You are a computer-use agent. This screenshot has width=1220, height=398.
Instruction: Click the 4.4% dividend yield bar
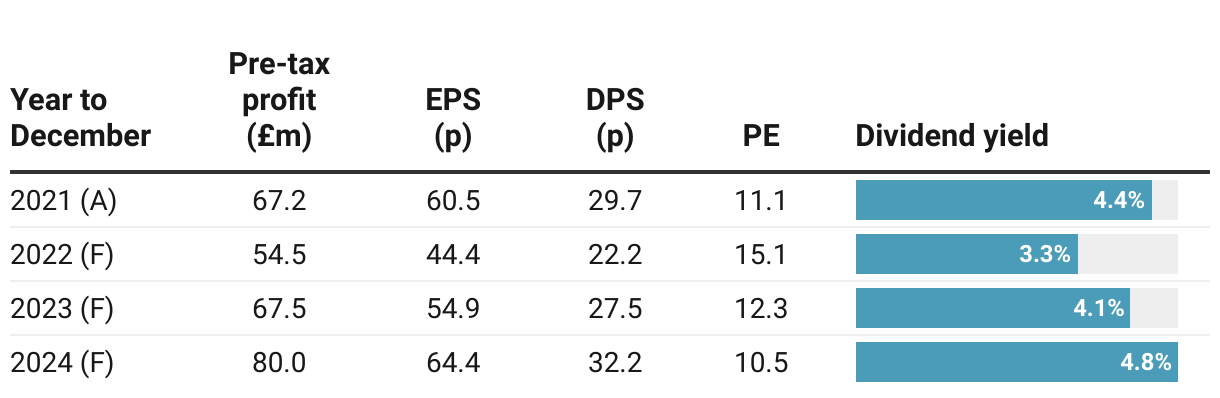point(1004,200)
